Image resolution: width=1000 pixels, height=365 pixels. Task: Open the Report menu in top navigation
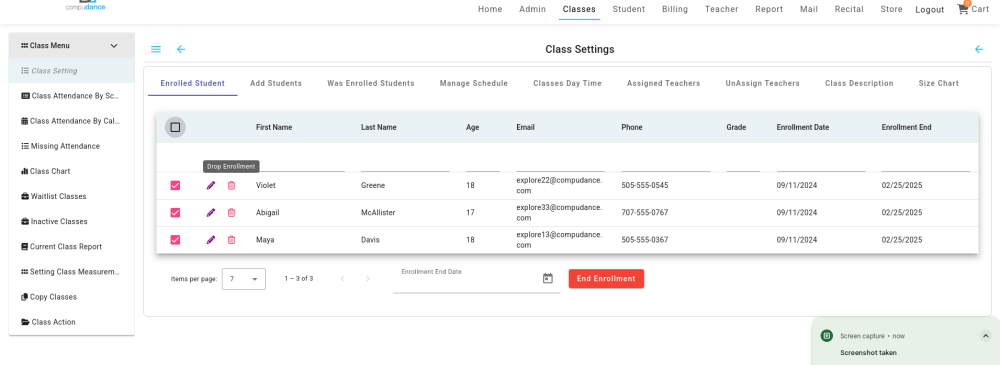click(x=769, y=9)
